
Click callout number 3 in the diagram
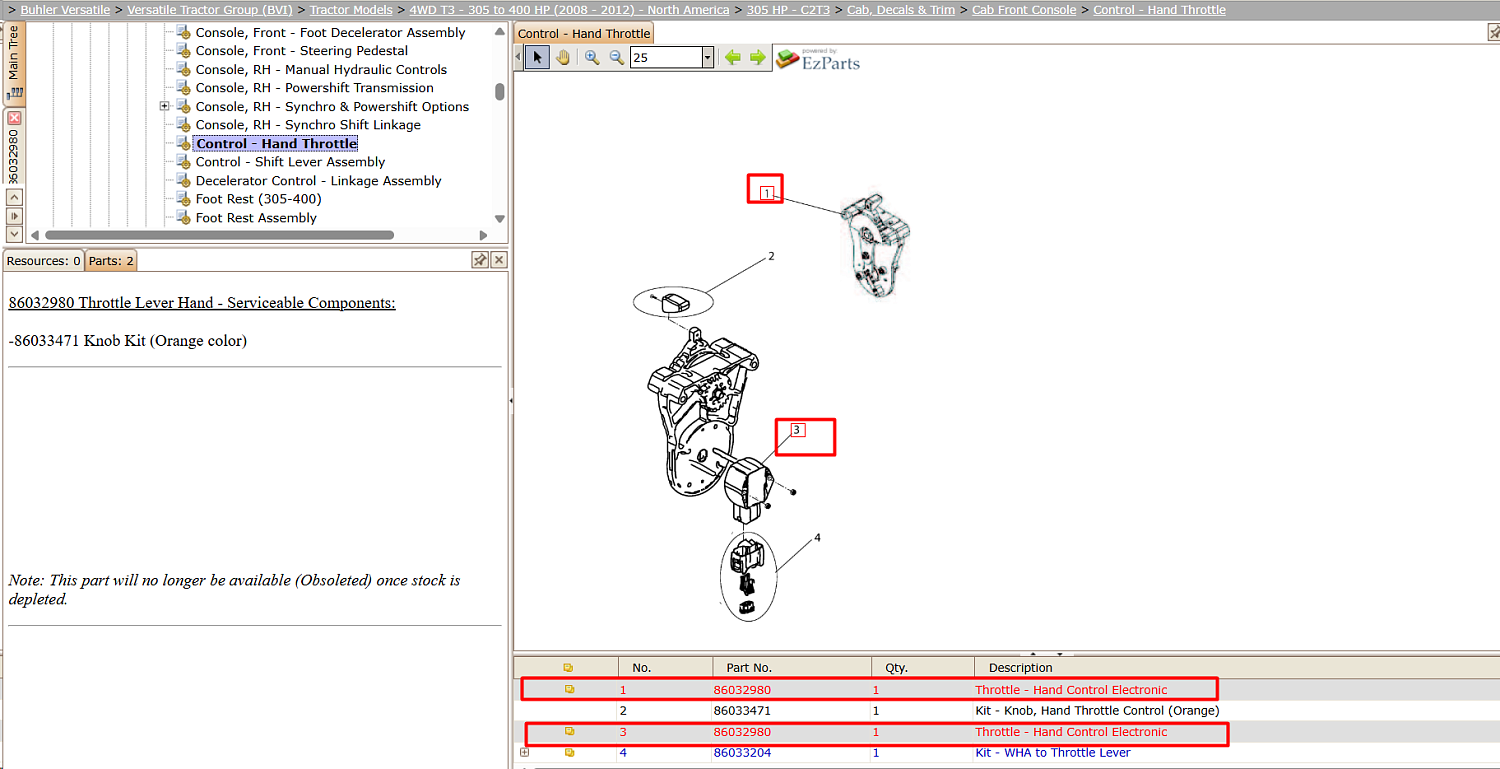797,430
